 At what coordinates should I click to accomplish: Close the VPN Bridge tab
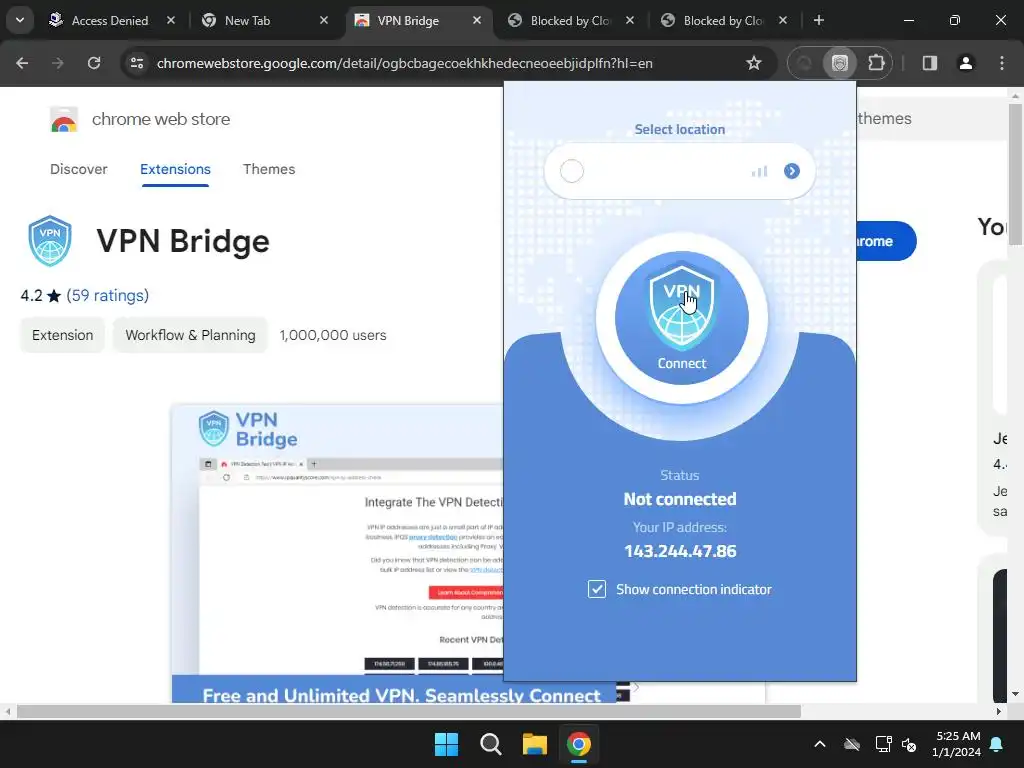(477, 20)
